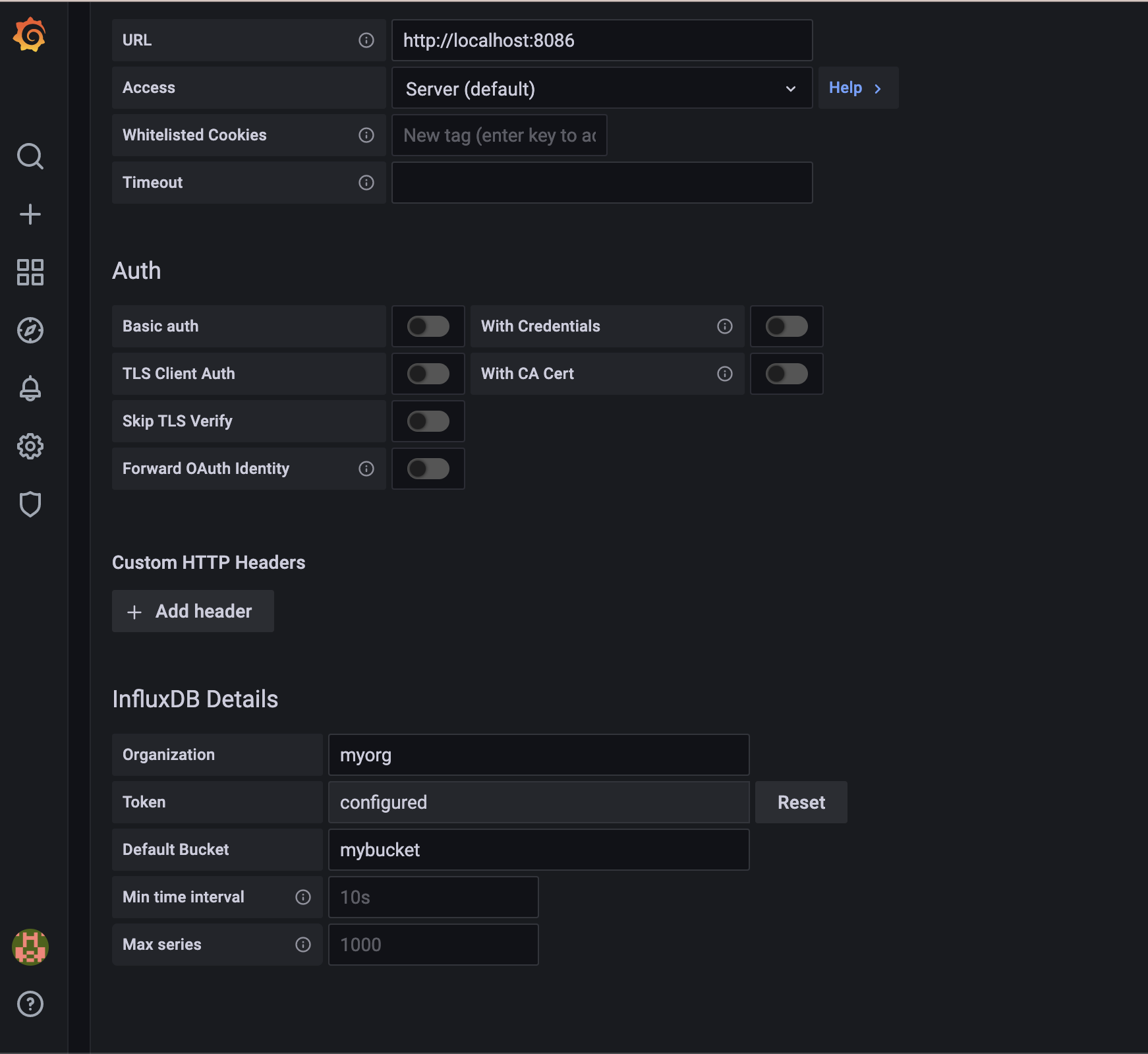
Task: View the Token info tooltip icon
Action: (303, 802)
